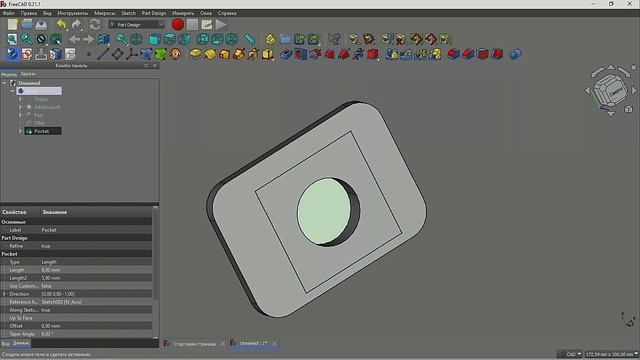This screenshot has height=360, width=640.
Task: Create a green shape binder
Action: point(161,54)
